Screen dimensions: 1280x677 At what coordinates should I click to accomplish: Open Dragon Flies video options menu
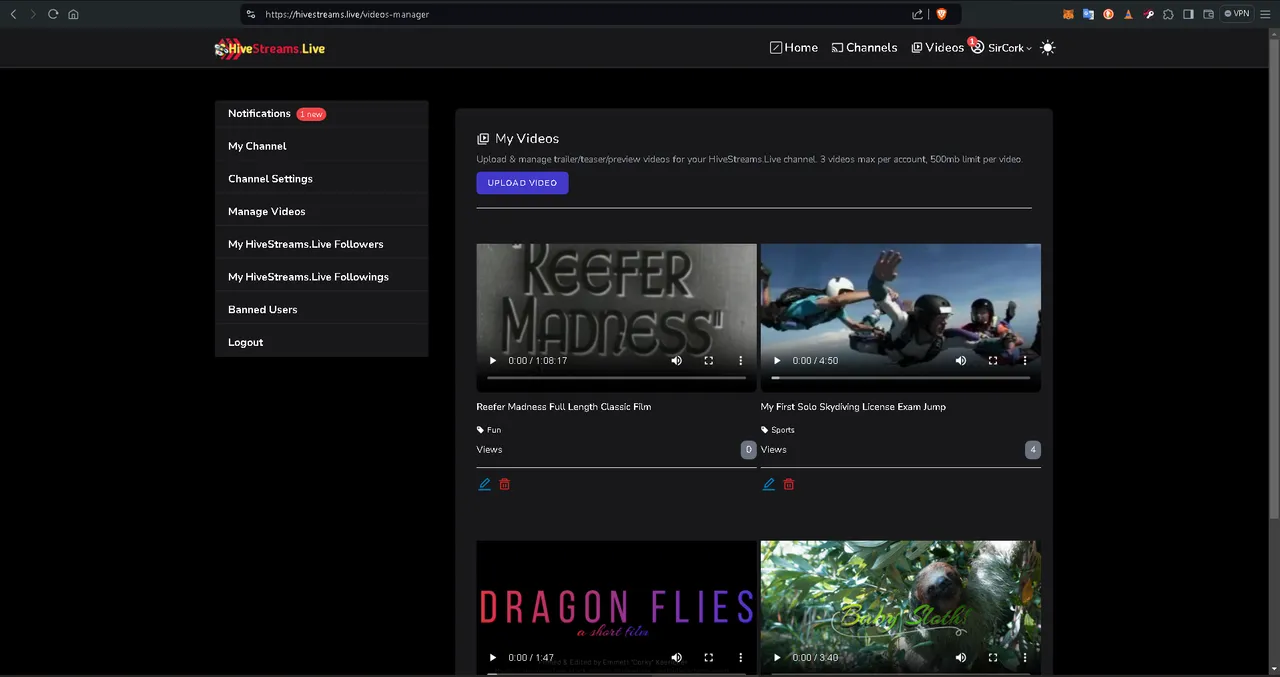741,658
